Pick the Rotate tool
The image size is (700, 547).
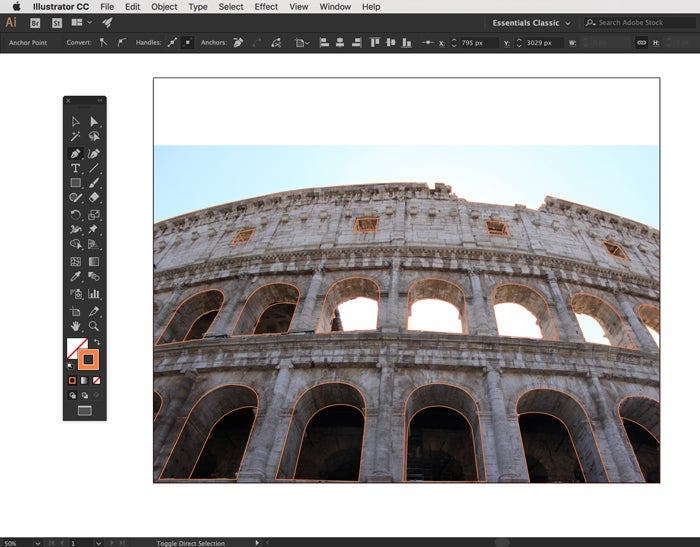pos(75,214)
